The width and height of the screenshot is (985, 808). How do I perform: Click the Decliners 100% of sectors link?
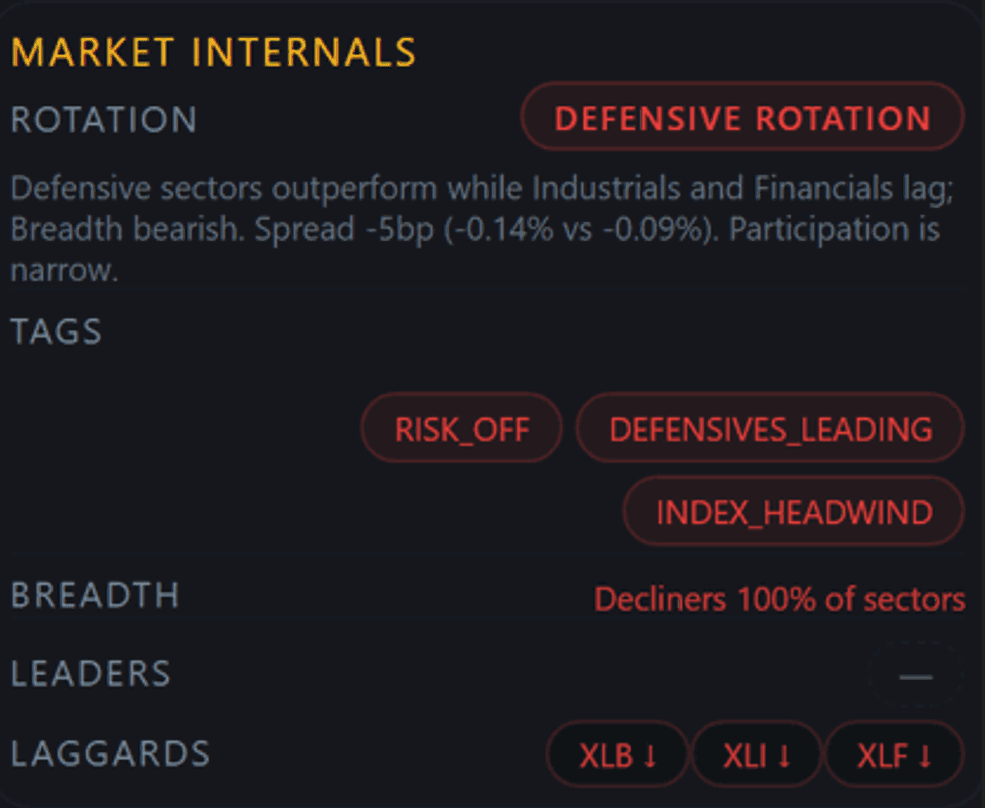click(780, 598)
